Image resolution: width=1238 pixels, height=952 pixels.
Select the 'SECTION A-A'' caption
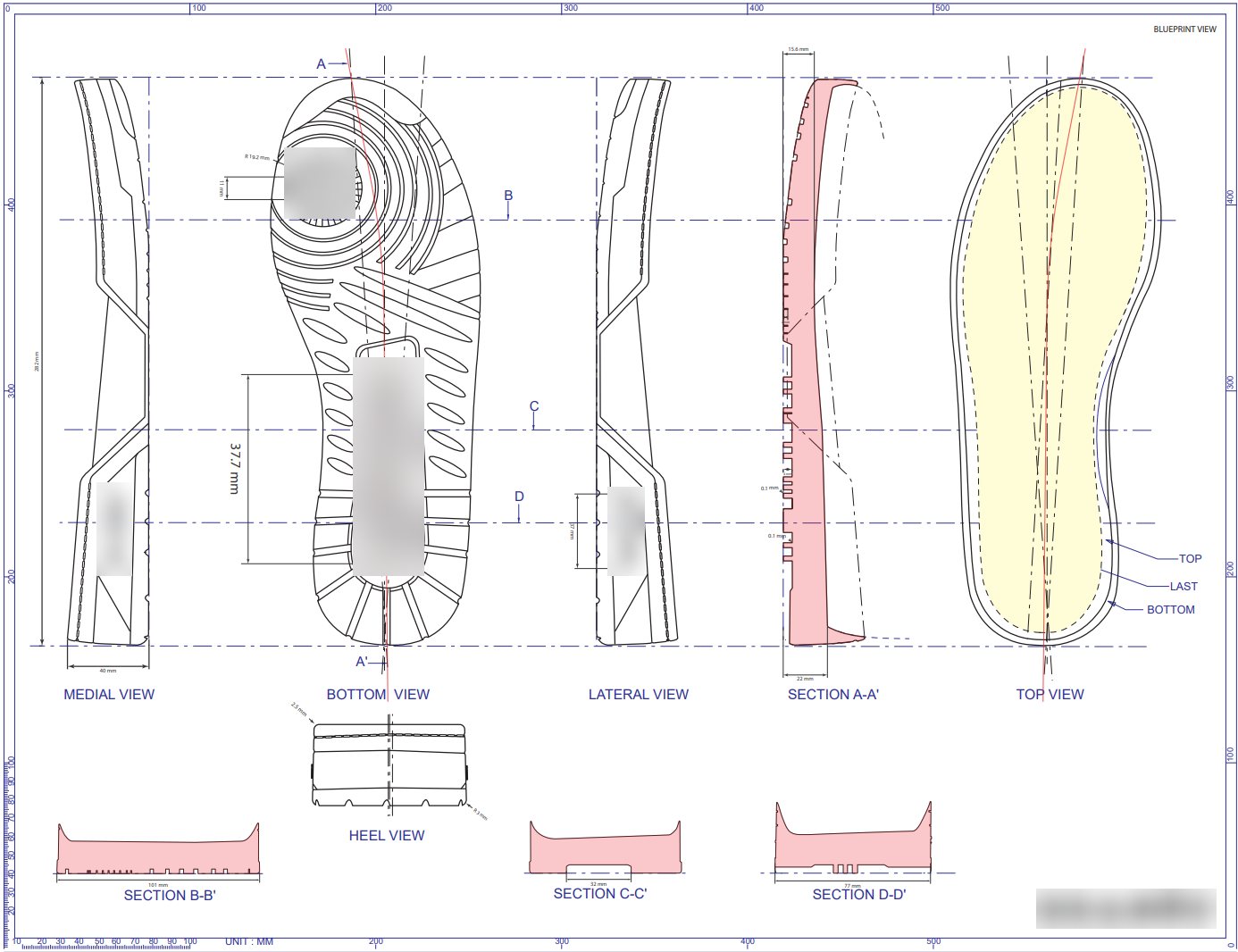point(833,695)
